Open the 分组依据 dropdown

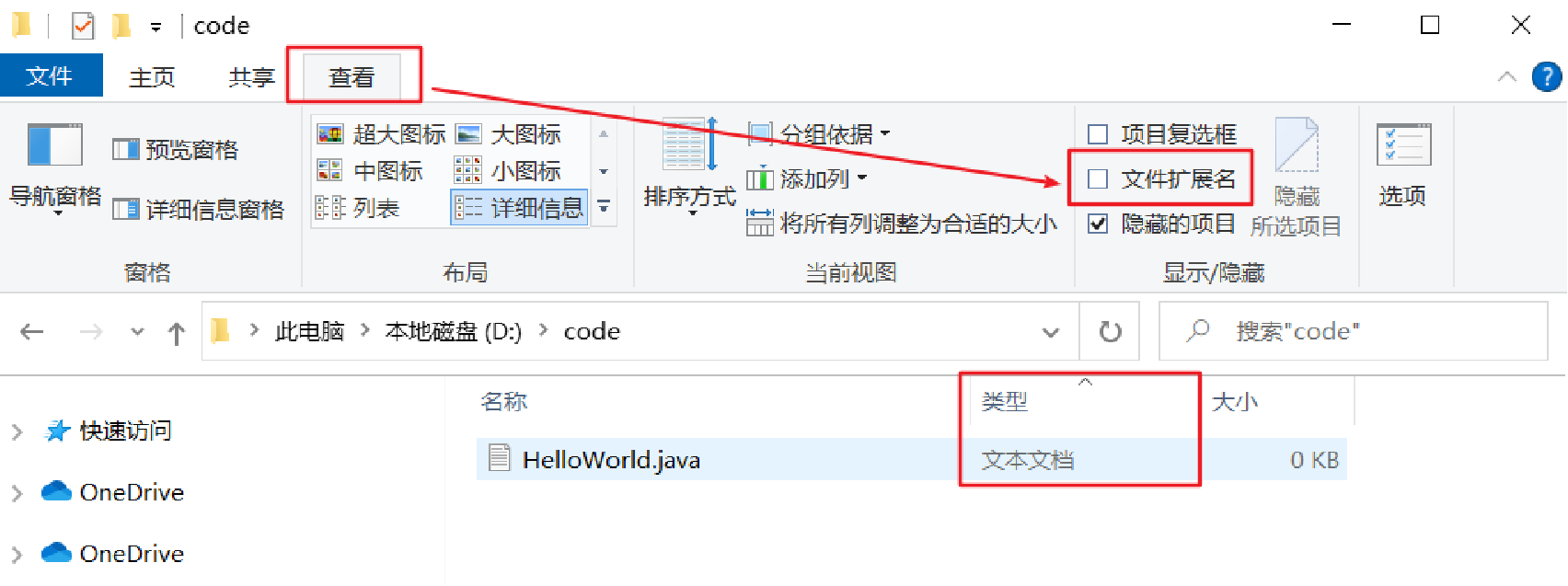click(x=819, y=134)
